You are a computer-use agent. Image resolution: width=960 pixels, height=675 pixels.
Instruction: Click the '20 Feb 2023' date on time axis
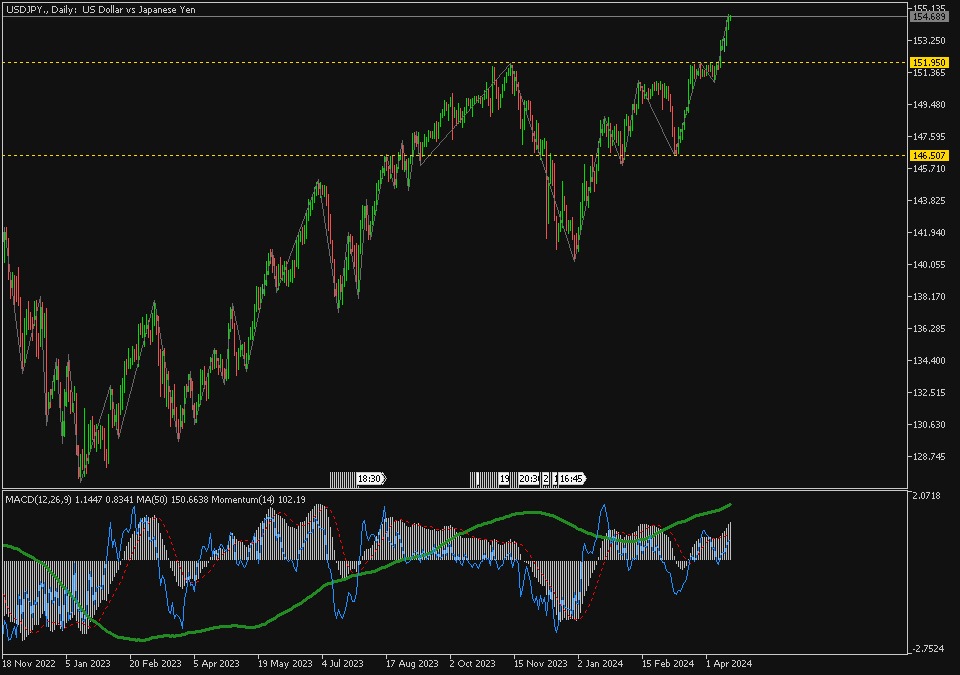(156, 663)
